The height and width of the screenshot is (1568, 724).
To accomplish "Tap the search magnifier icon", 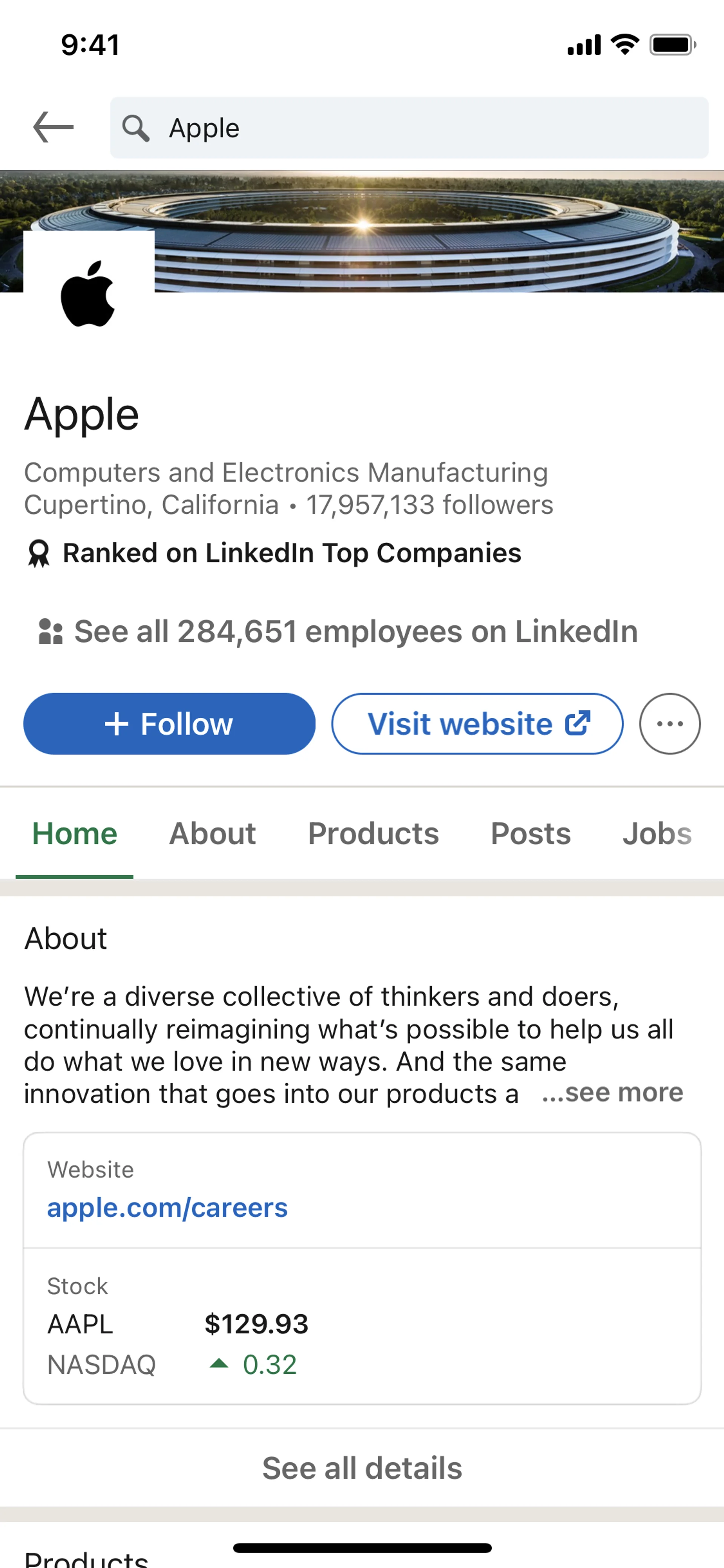I will (x=135, y=128).
